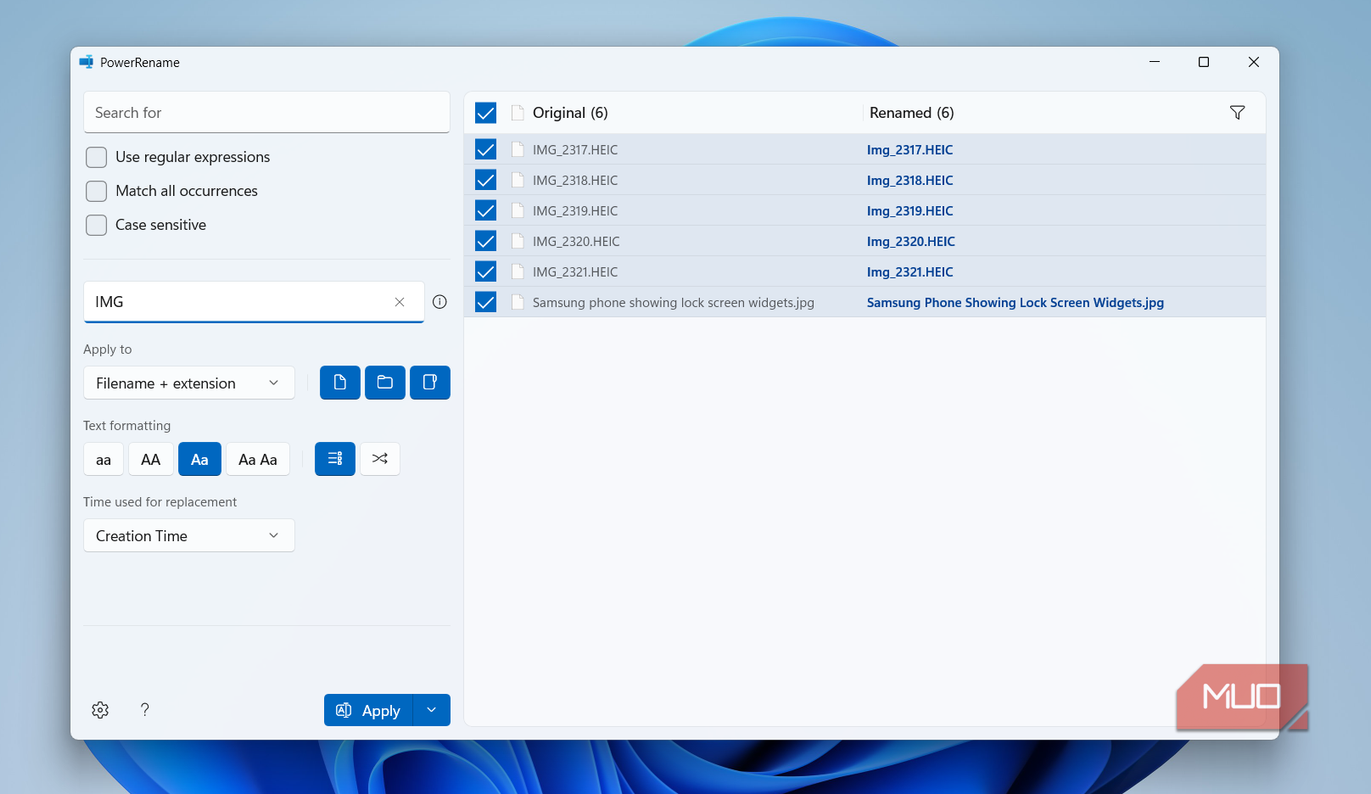
Task: Toggle the include subfolders icon button
Action: pos(430,382)
